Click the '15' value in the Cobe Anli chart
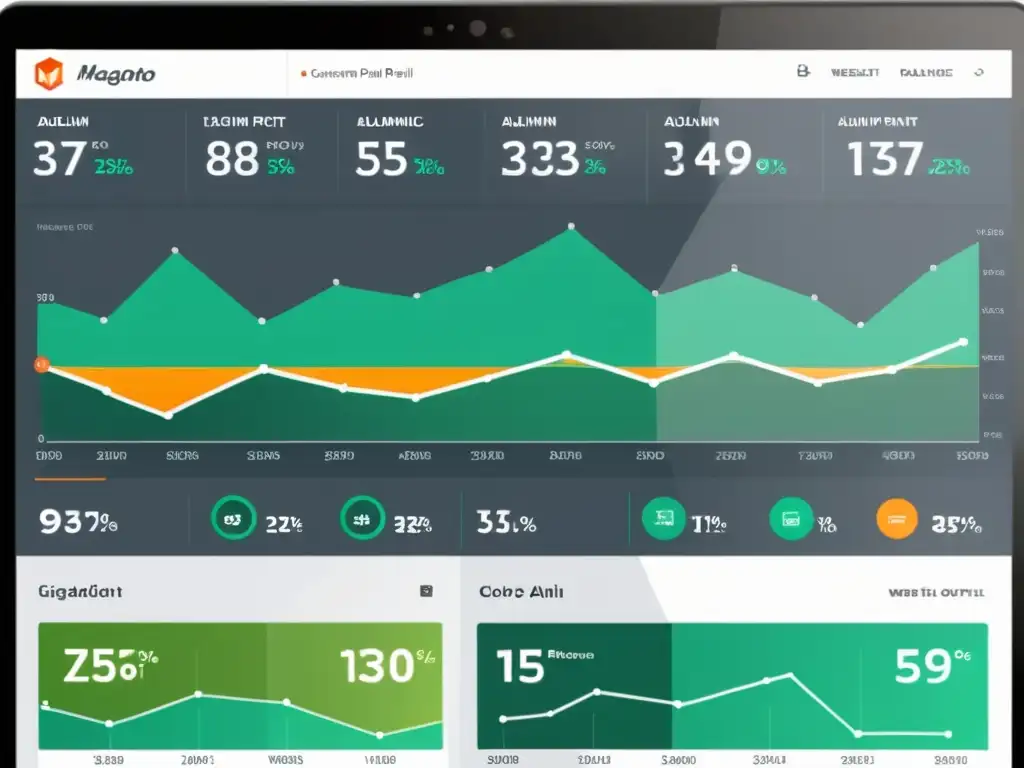Image resolution: width=1024 pixels, height=768 pixels. (520, 667)
